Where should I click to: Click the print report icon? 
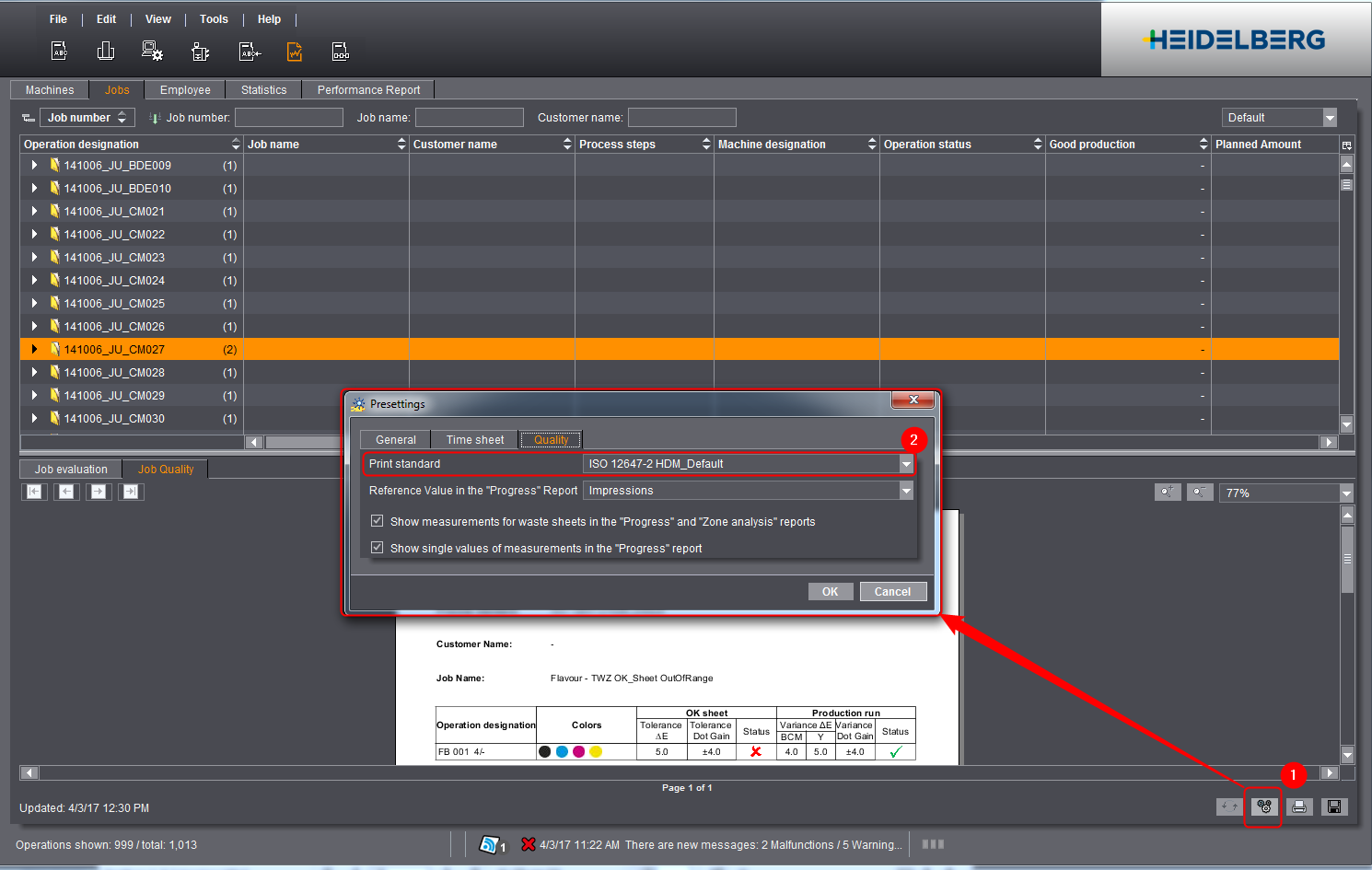pos(1299,807)
